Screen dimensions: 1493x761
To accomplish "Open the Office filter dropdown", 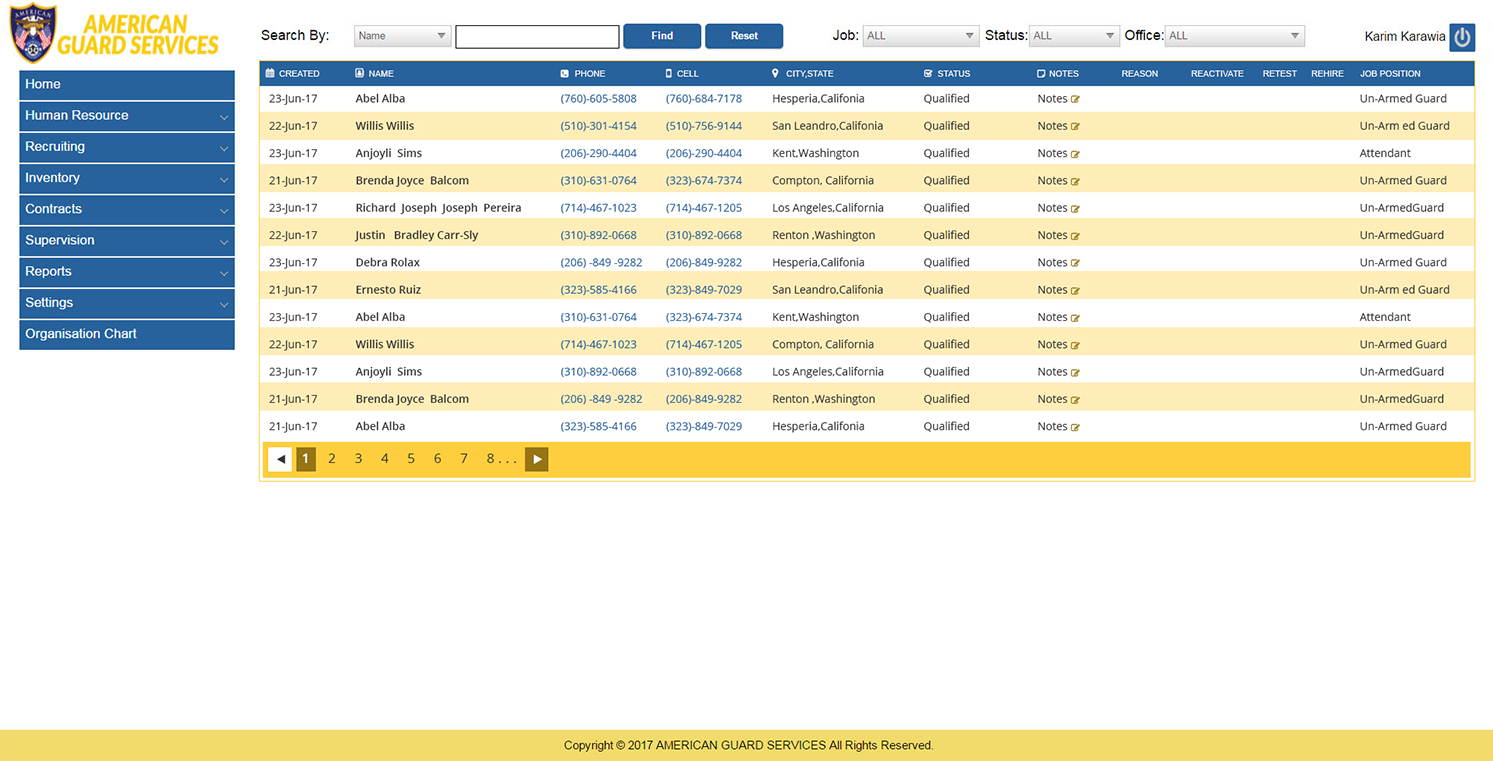I will pyautogui.click(x=1234, y=36).
